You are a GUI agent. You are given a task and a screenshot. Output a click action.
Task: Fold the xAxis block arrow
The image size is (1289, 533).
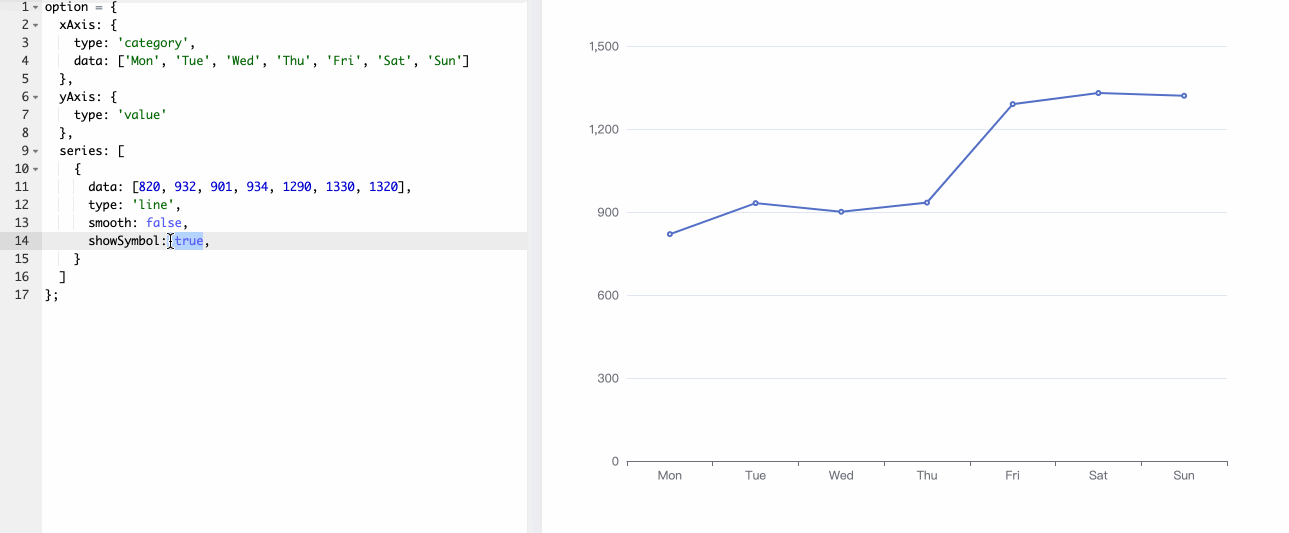point(35,25)
